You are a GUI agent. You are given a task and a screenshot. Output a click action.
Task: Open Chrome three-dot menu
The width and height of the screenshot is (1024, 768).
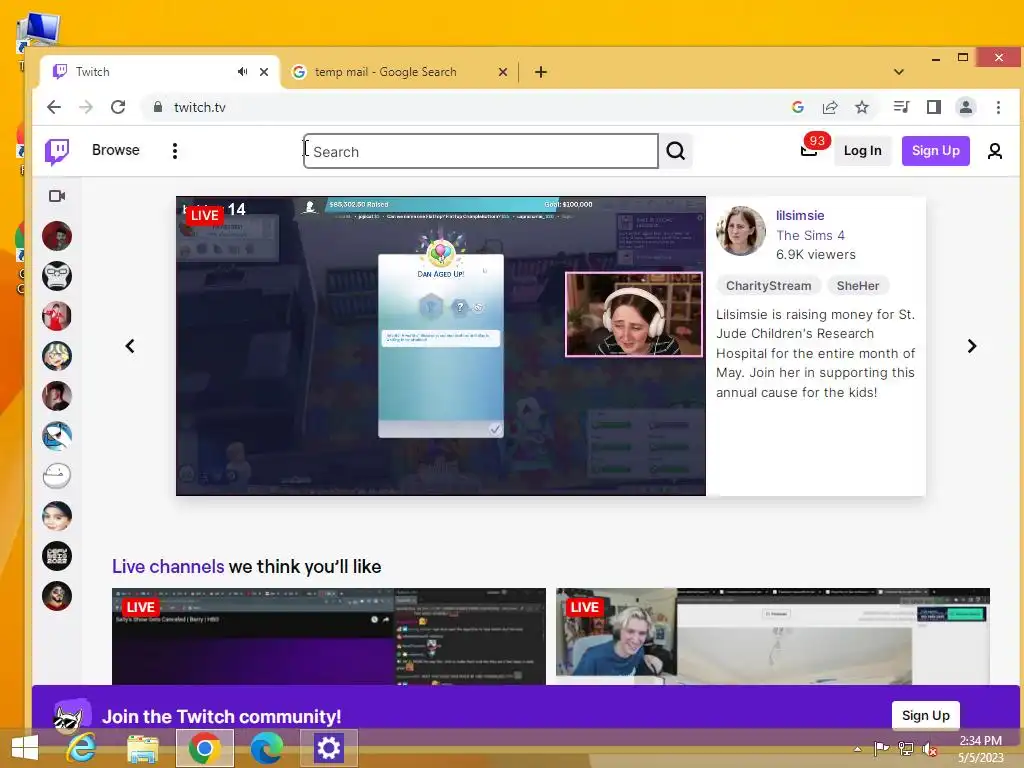[x=998, y=107]
